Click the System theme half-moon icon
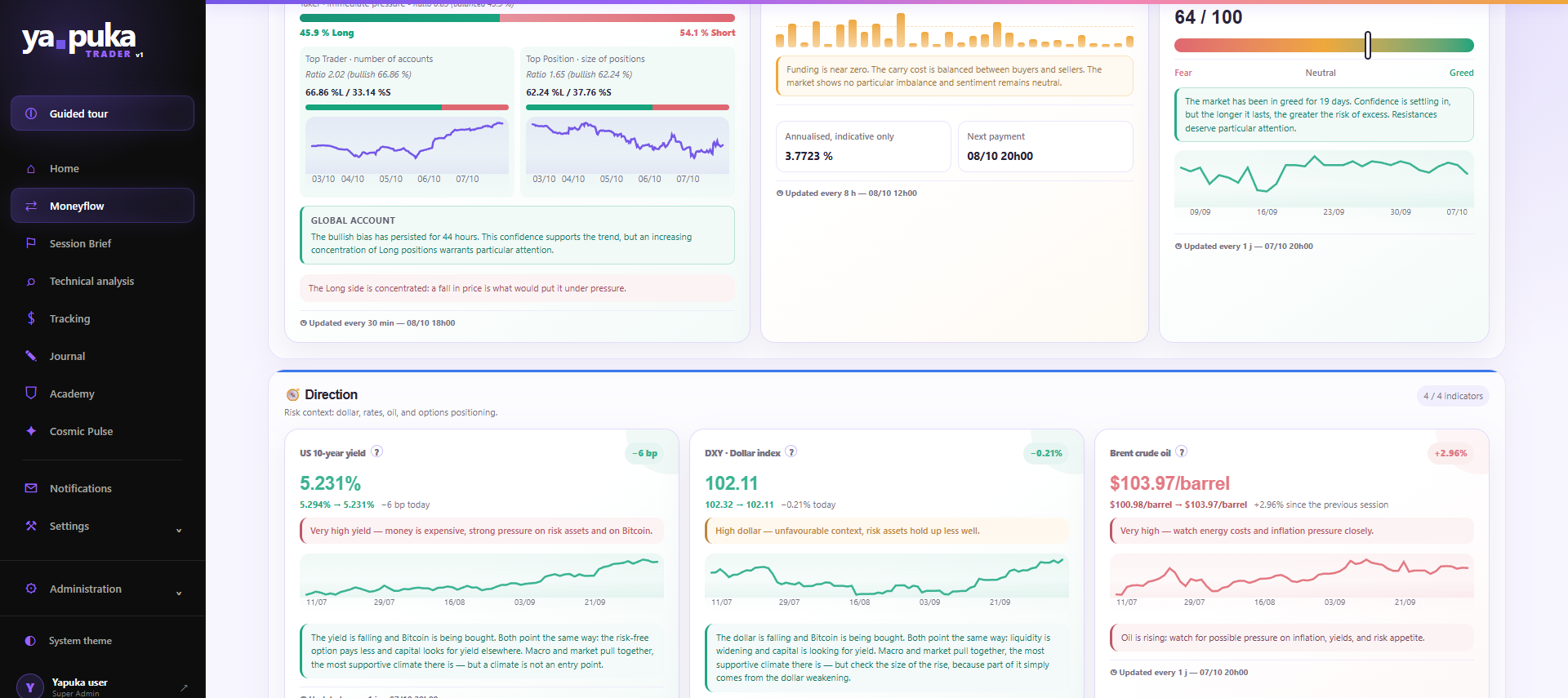The height and width of the screenshot is (698, 1568). click(30, 641)
